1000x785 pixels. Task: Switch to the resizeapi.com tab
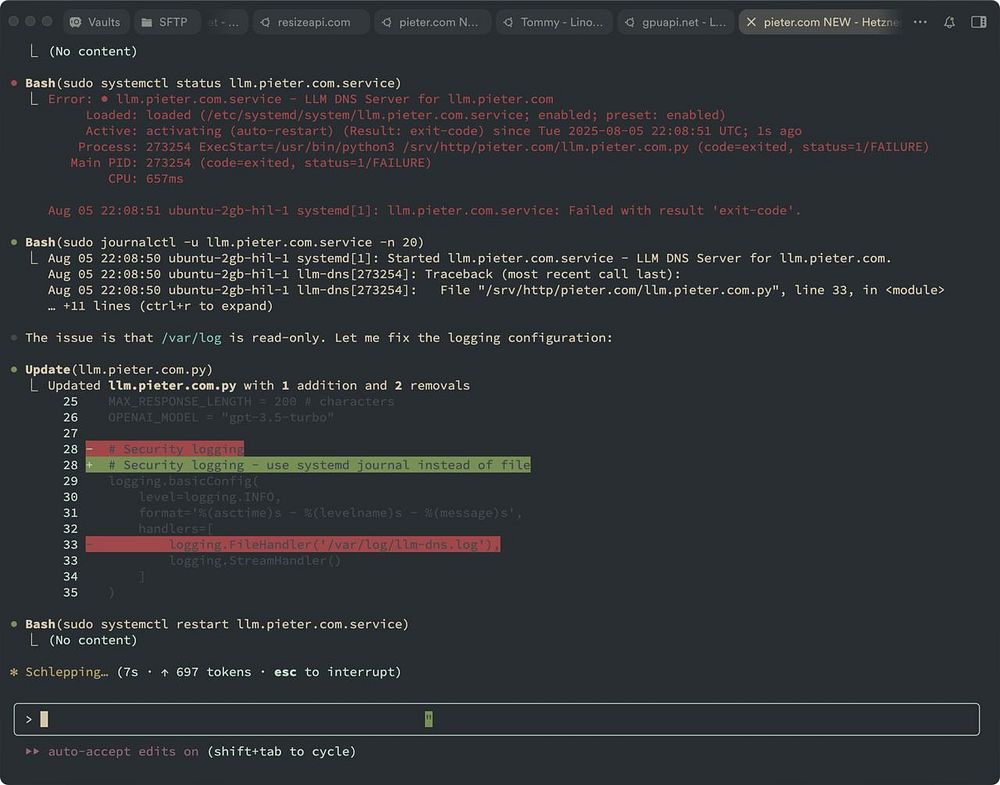[308, 22]
